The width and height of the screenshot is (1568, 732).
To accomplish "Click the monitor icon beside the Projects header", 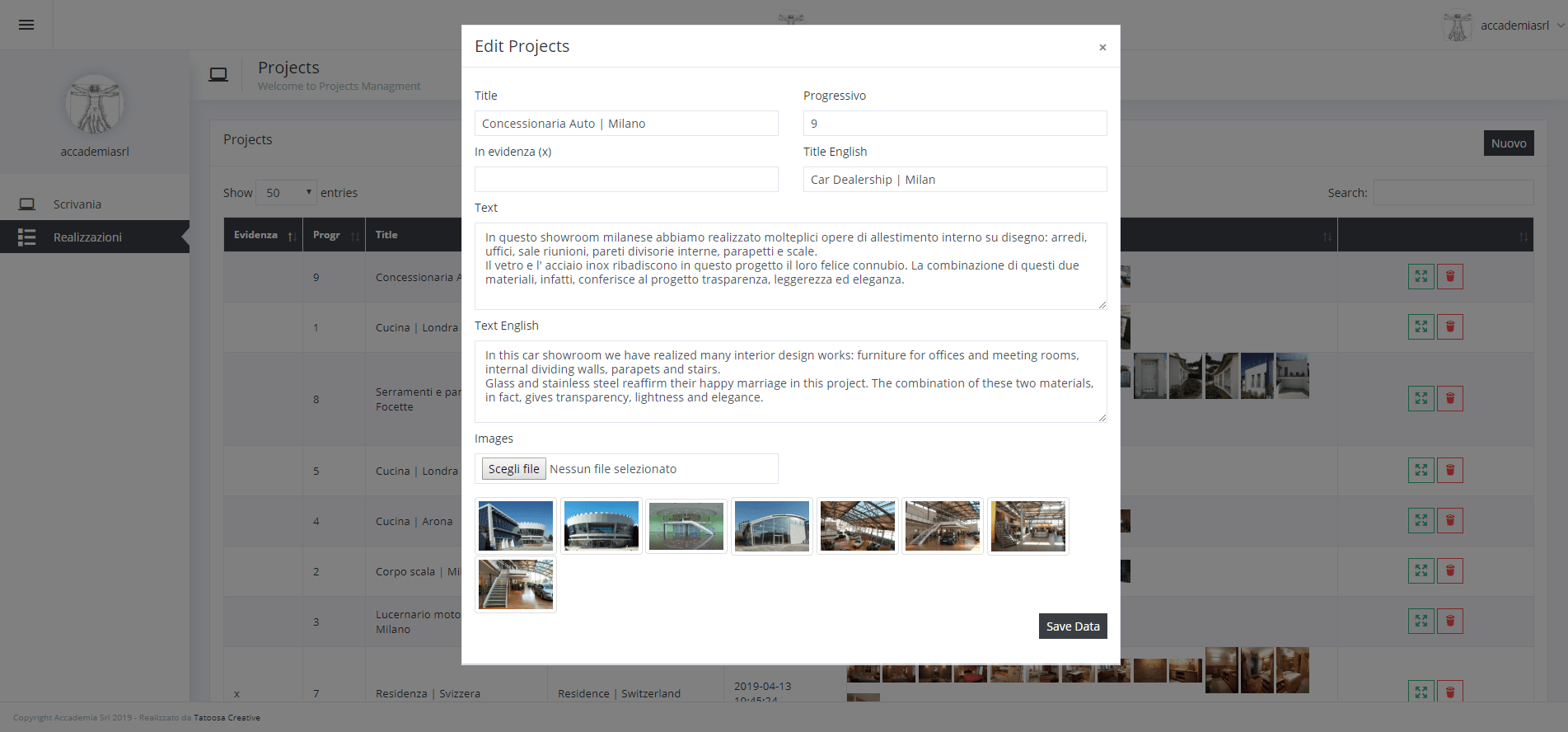I will (219, 73).
